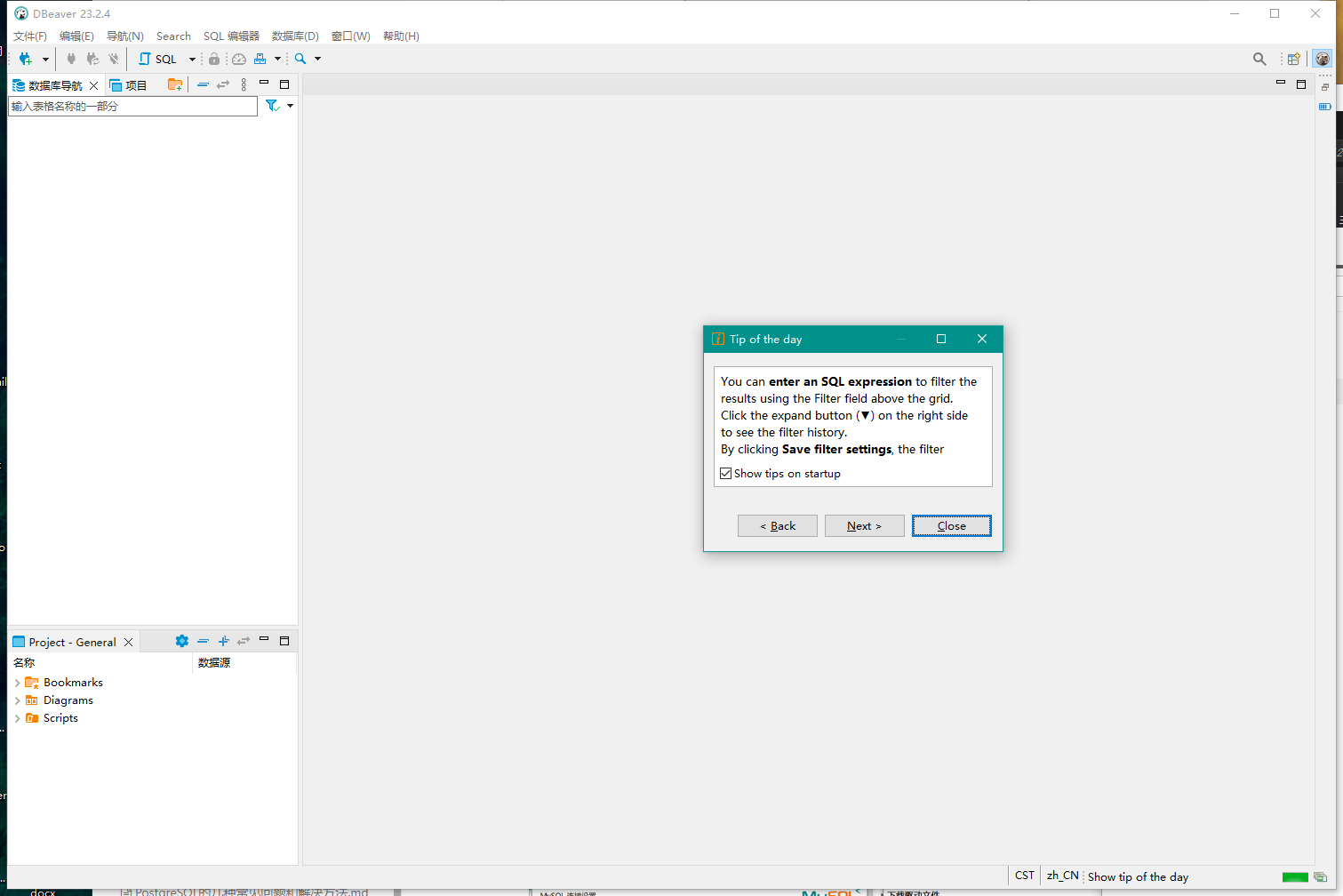
Task: Focus the 输入表格名称的一部分 filter field
Action: coord(132,106)
